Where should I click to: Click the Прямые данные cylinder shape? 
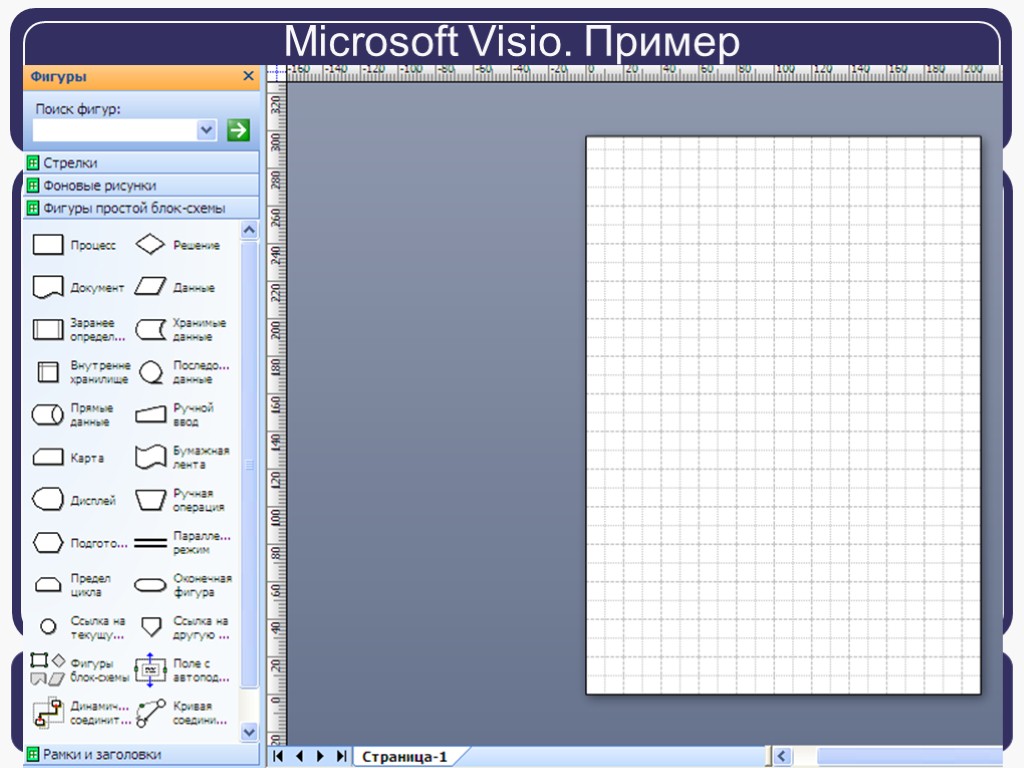point(48,415)
